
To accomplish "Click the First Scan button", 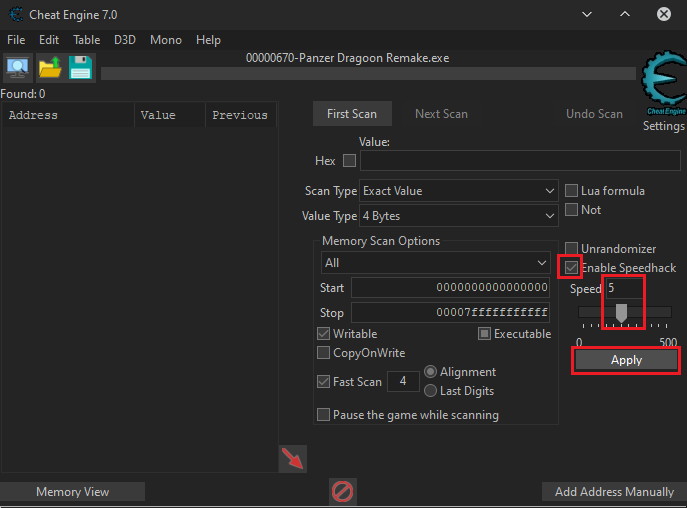I will [352, 114].
